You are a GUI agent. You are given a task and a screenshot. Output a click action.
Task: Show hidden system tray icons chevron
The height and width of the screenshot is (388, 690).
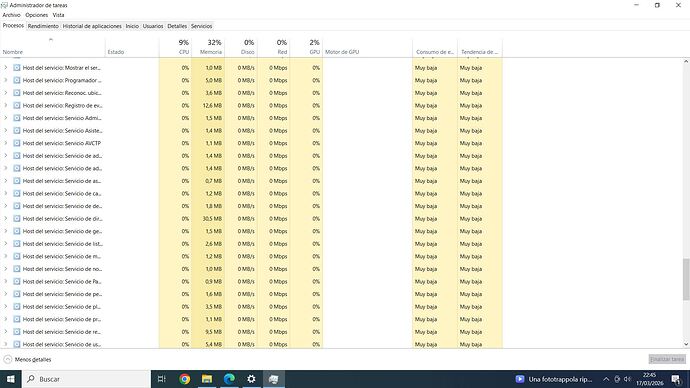point(606,379)
